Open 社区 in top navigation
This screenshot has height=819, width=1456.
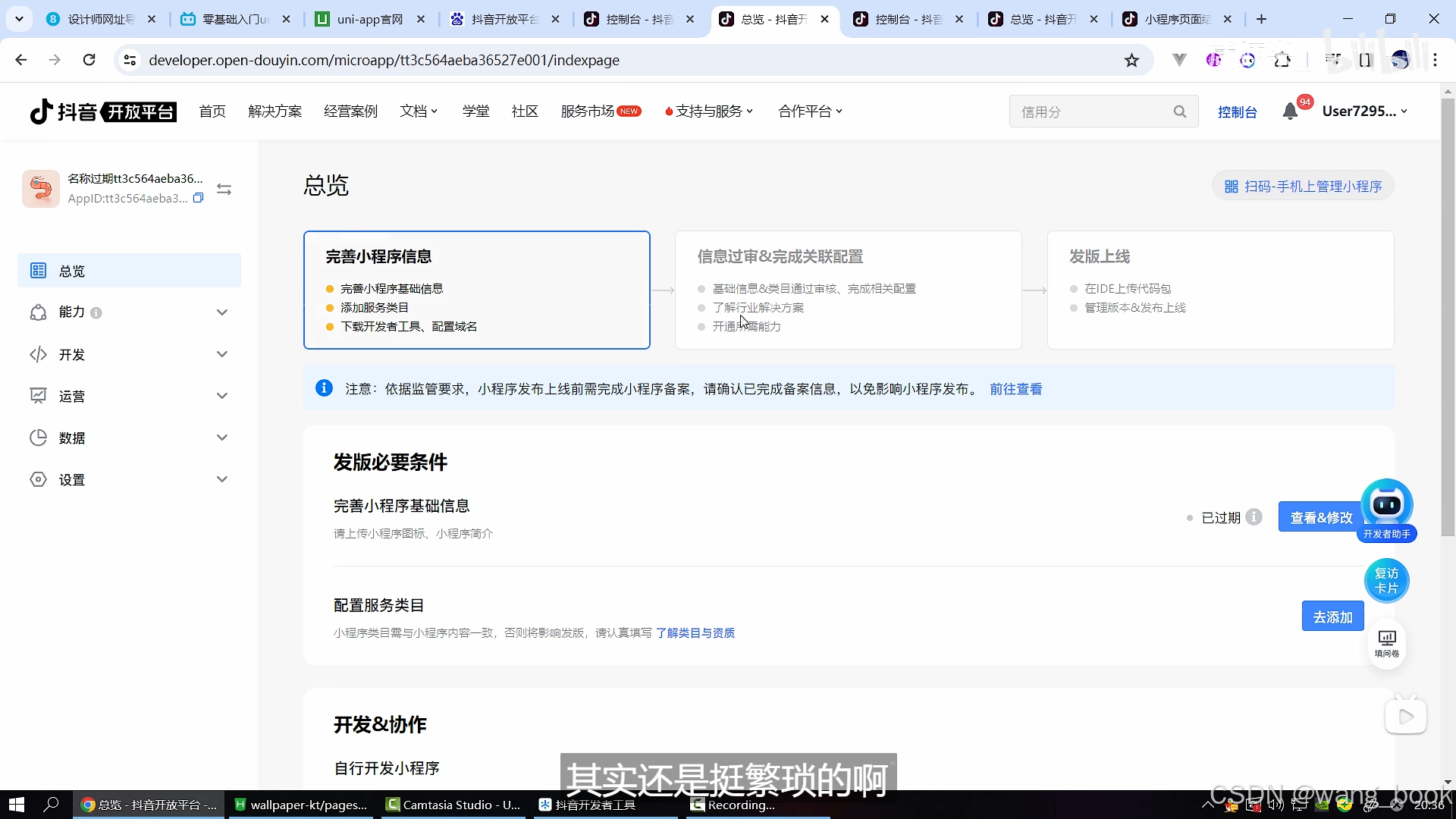point(525,111)
